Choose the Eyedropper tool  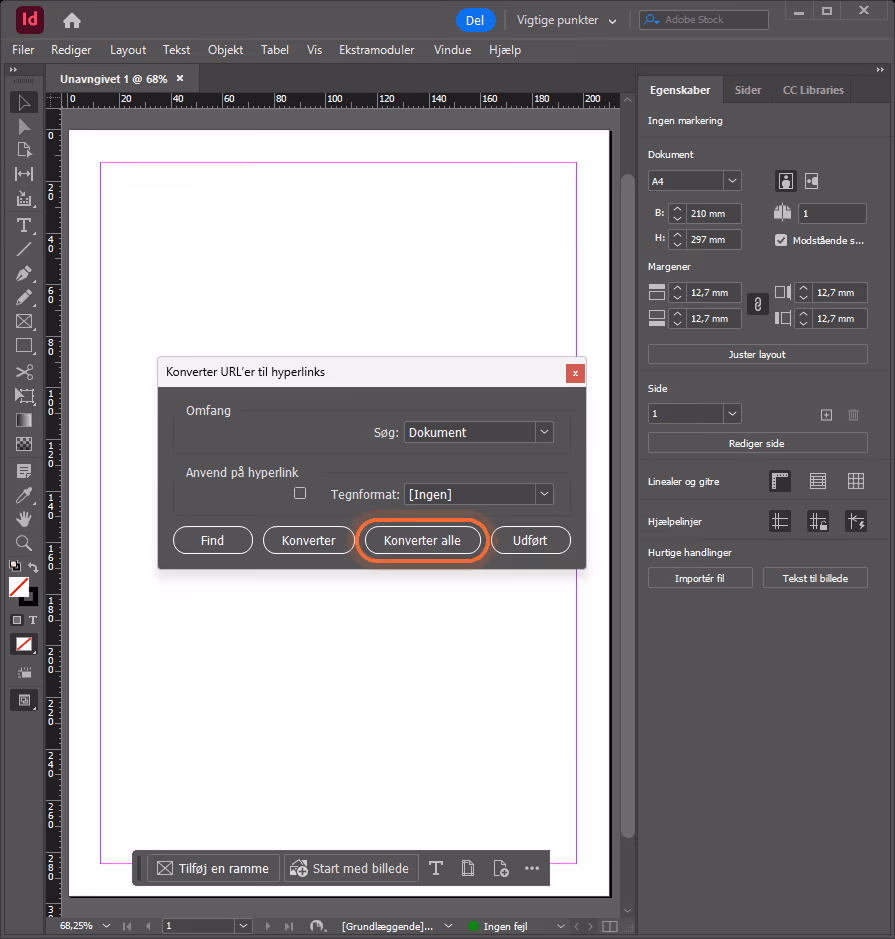click(x=24, y=495)
